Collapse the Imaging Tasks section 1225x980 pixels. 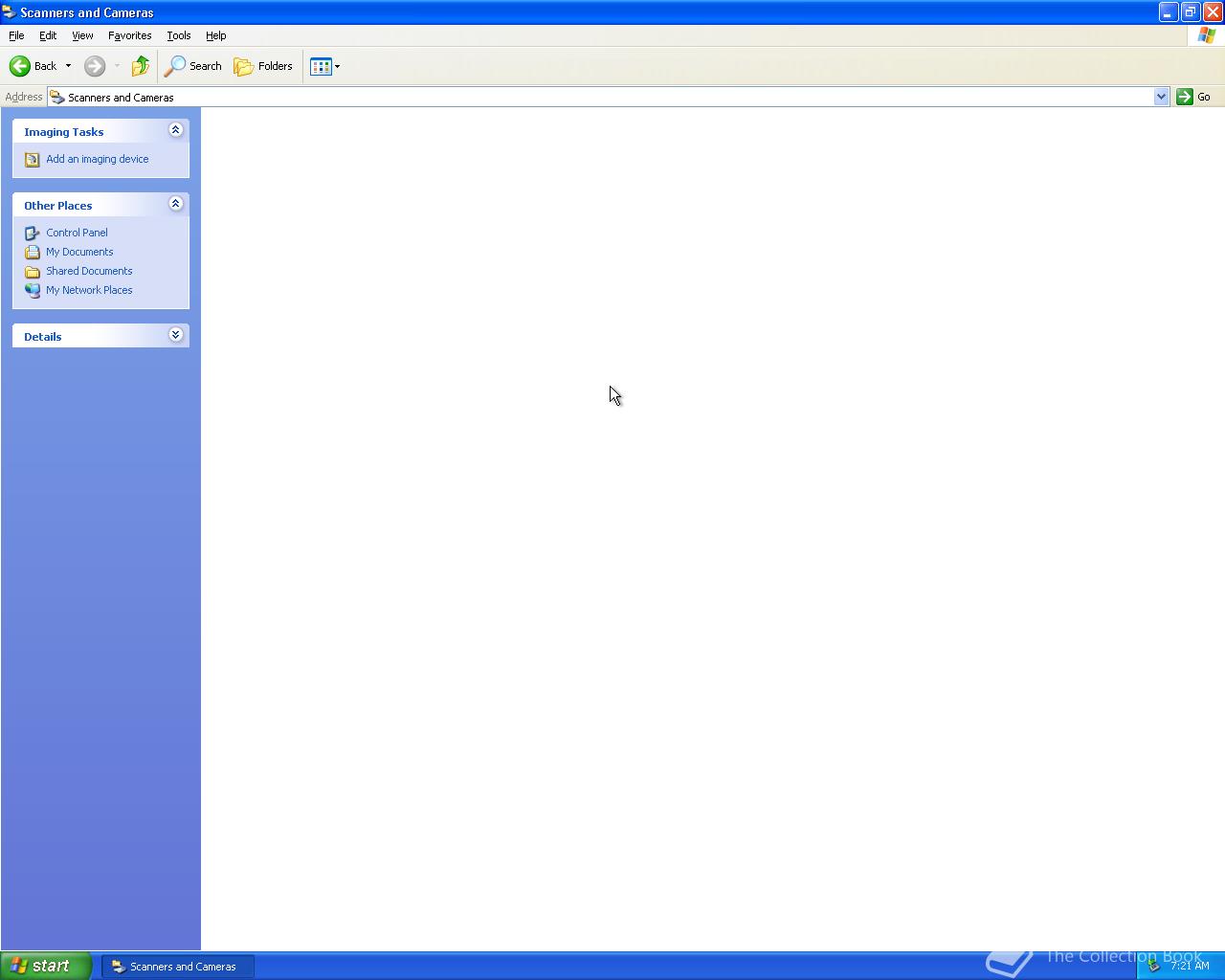point(175,130)
